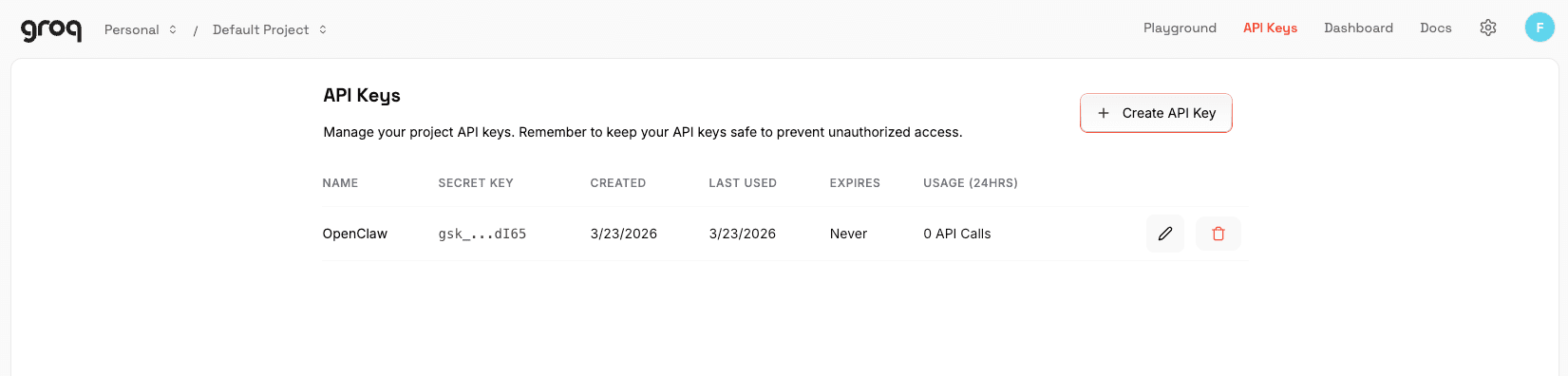Click the NAME column header
This screenshot has height=376, width=1568.
(x=340, y=183)
